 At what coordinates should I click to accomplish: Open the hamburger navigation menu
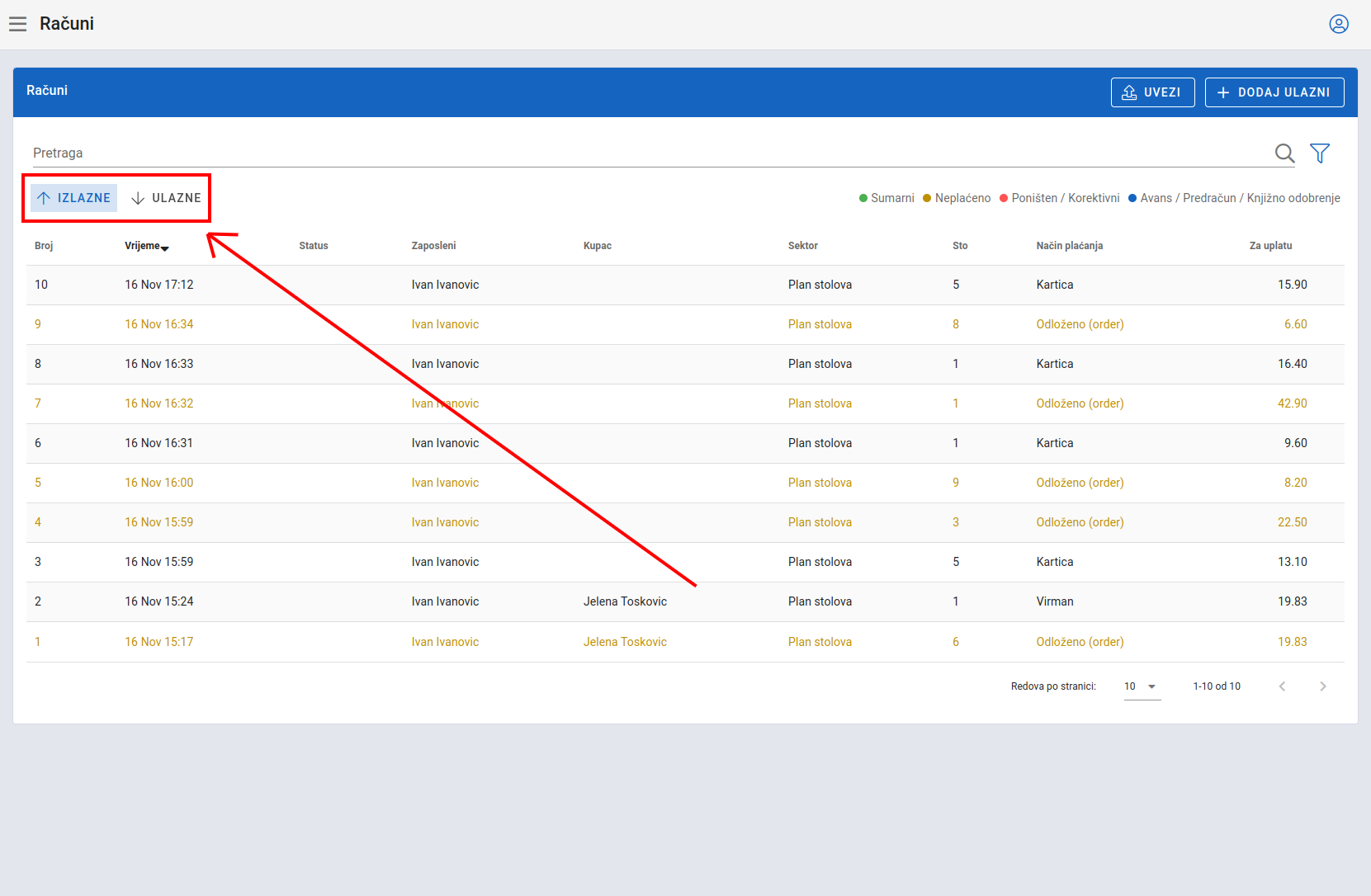(x=17, y=24)
